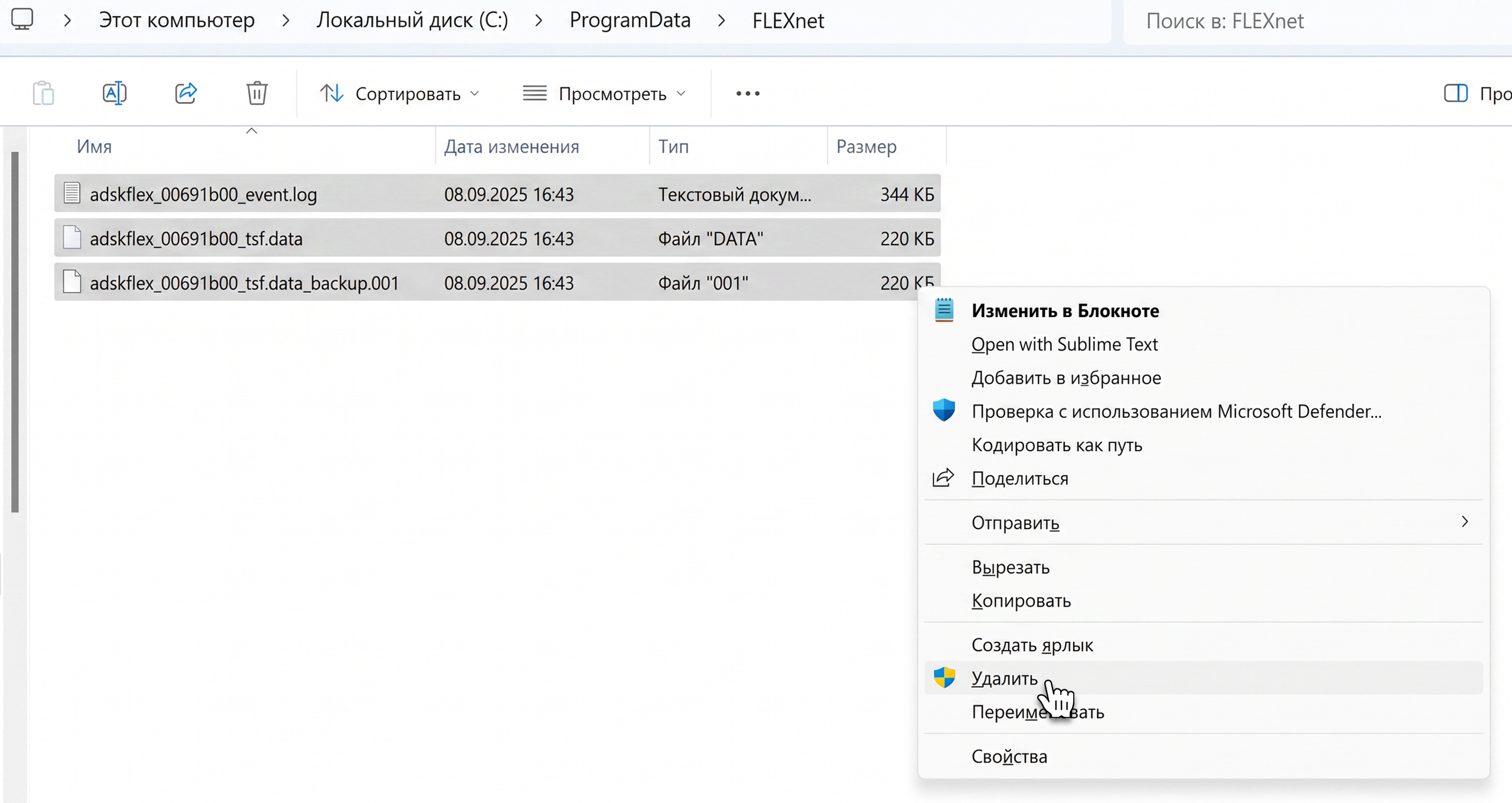Click the Paste toolbar icon
This screenshot has width=1512, height=803.
coord(44,93)
